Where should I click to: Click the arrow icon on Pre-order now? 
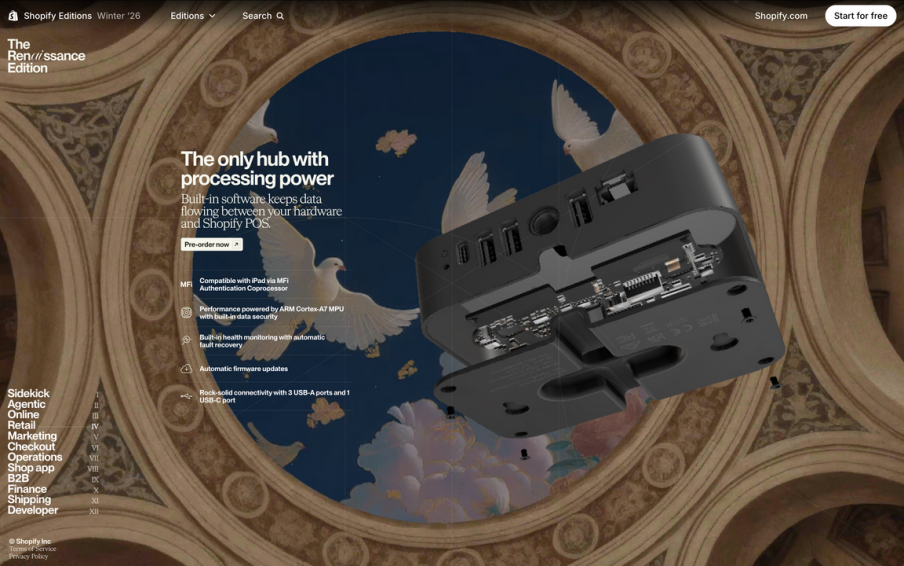(x=236, y=245)
